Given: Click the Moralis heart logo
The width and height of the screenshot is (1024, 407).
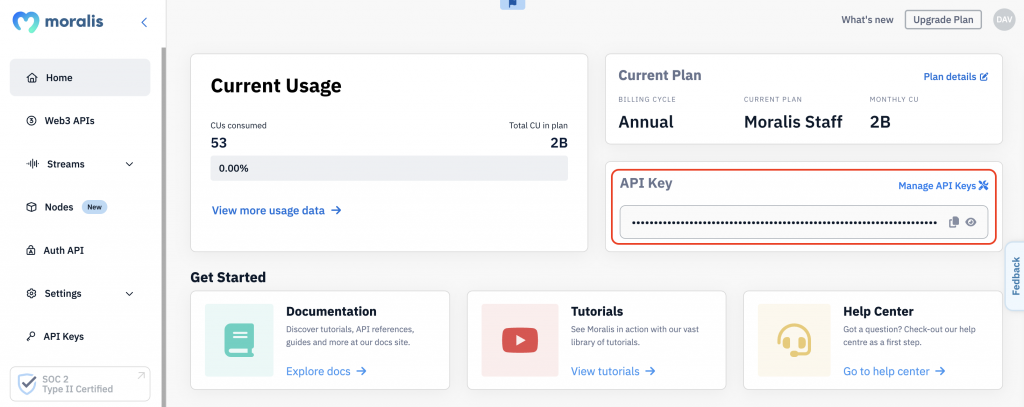Looking at the screenshot, I should click(x=26, y=22).
